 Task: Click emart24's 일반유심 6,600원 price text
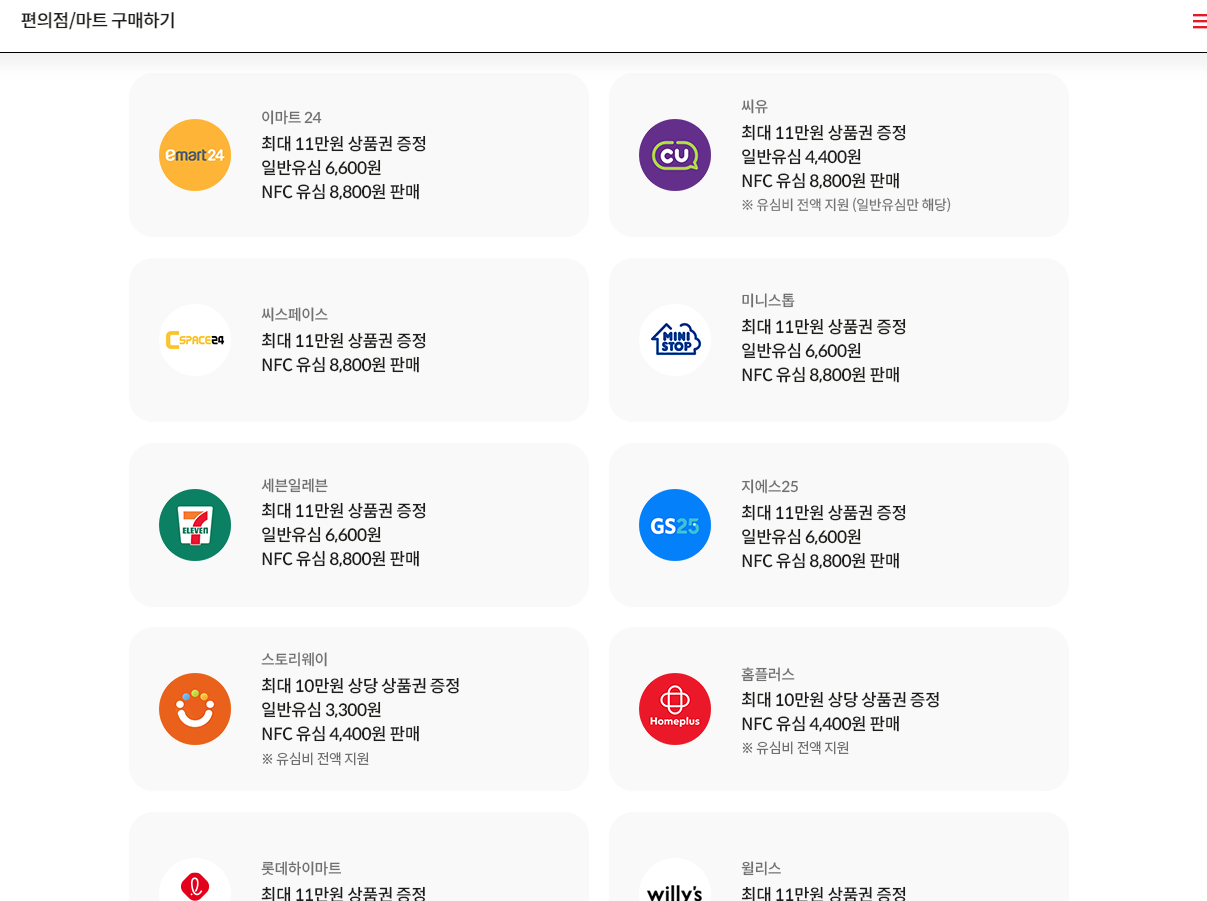pyautogui.click(x=321, y=167)
